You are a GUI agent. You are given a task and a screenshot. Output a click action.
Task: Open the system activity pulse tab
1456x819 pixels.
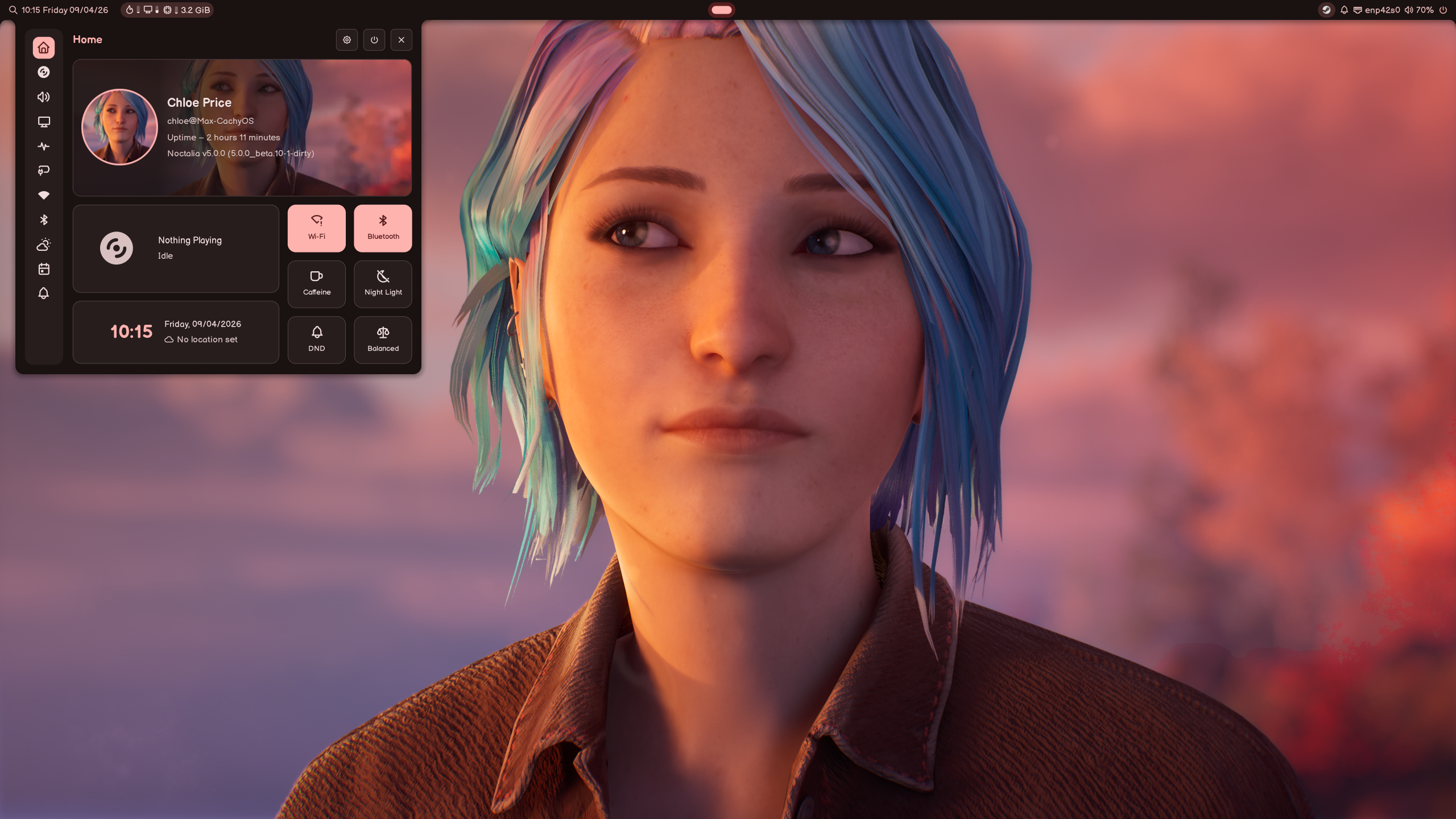[x=44, y=146]
